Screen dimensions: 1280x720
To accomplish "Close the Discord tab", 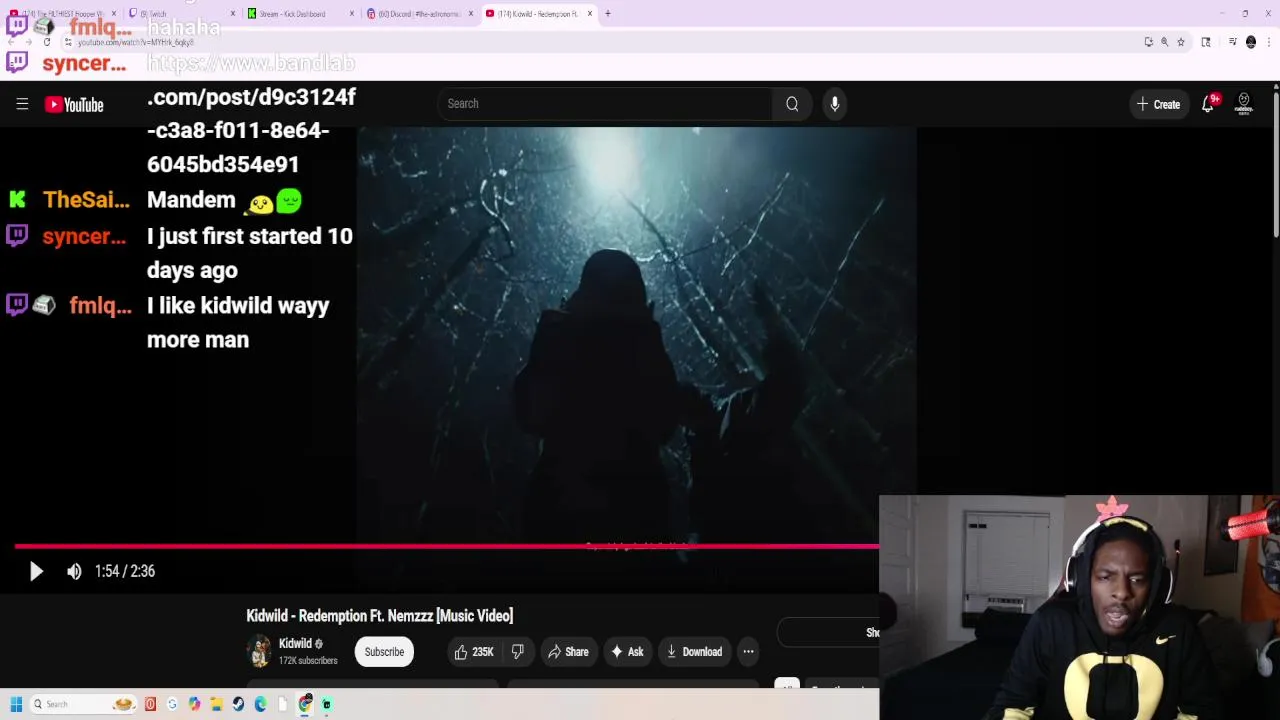I will [x=470, y=14].
